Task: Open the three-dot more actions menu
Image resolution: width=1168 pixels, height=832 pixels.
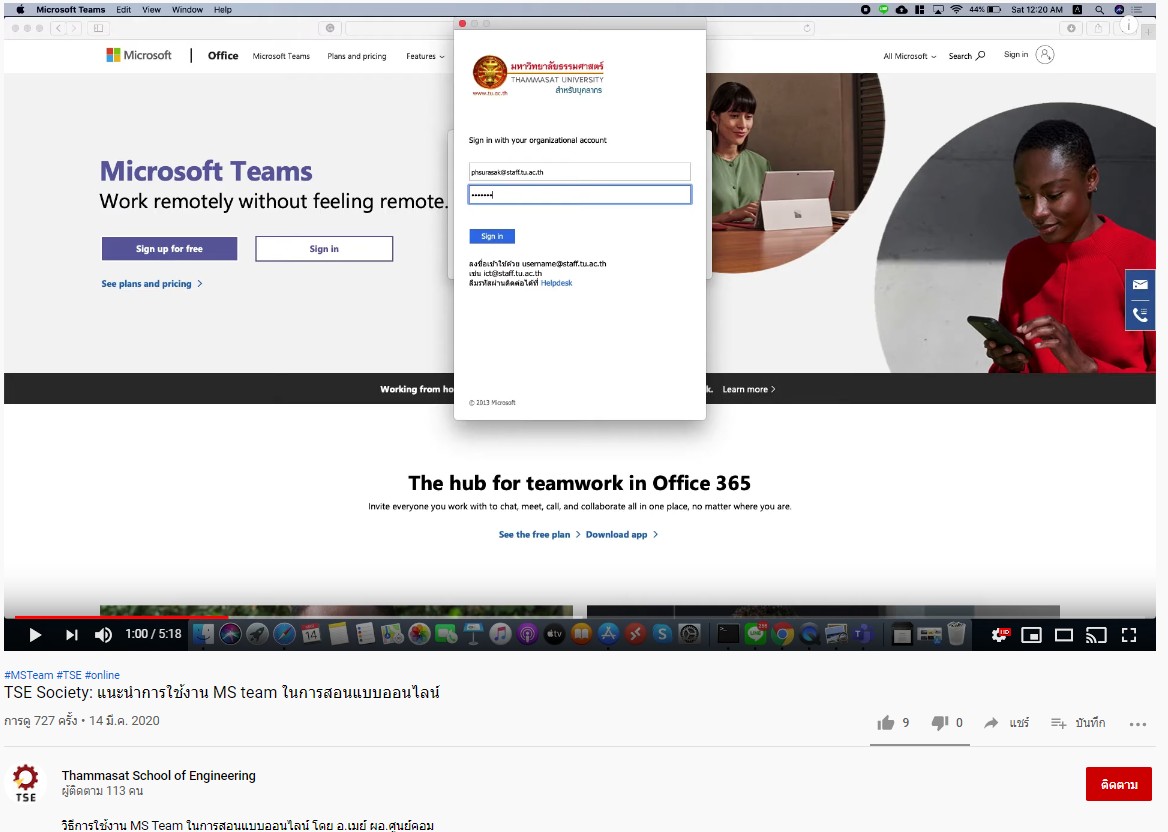Action: coord(1137,724)
